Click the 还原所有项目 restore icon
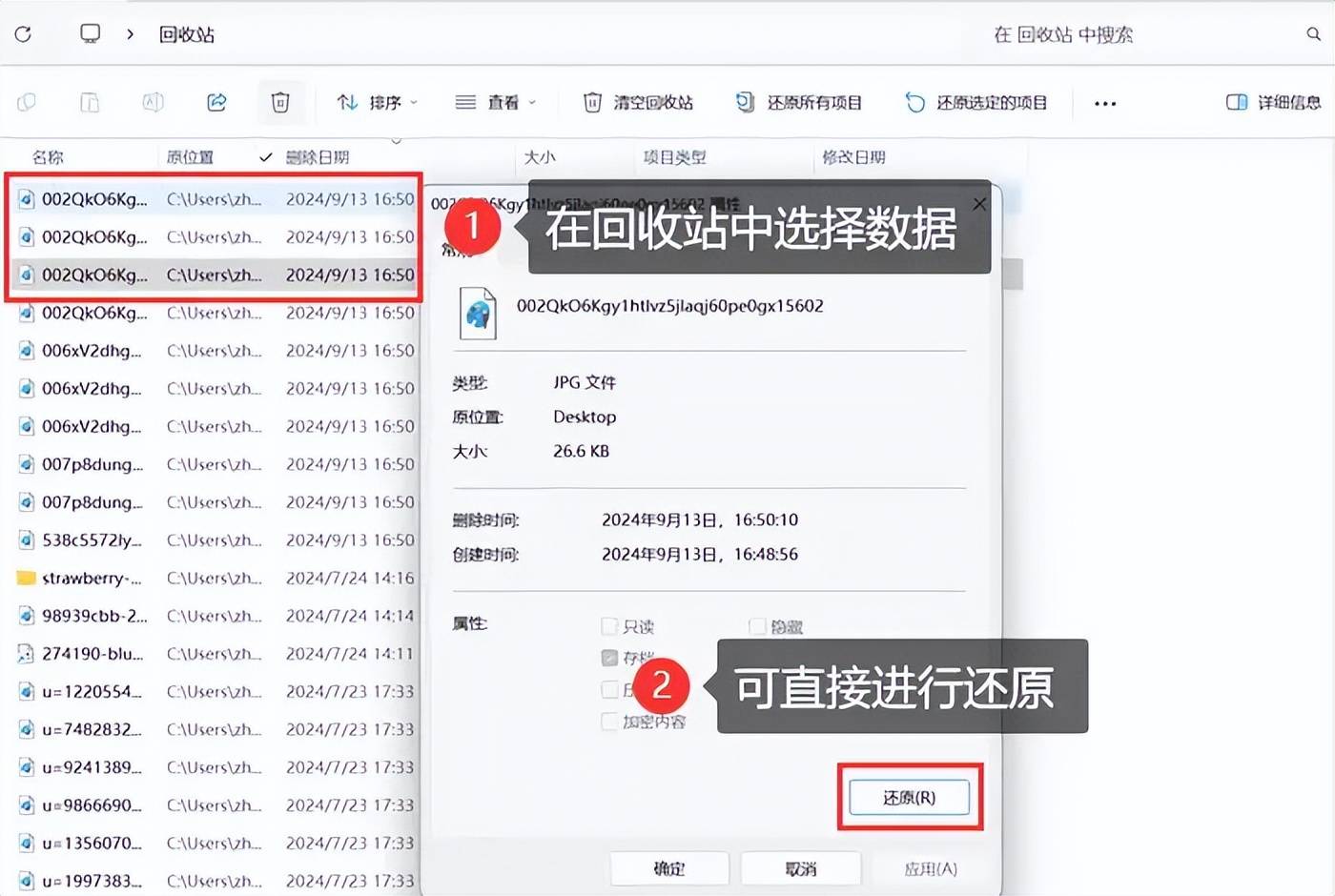Screen dimensions: 1335x896 [x=744, y=102]
